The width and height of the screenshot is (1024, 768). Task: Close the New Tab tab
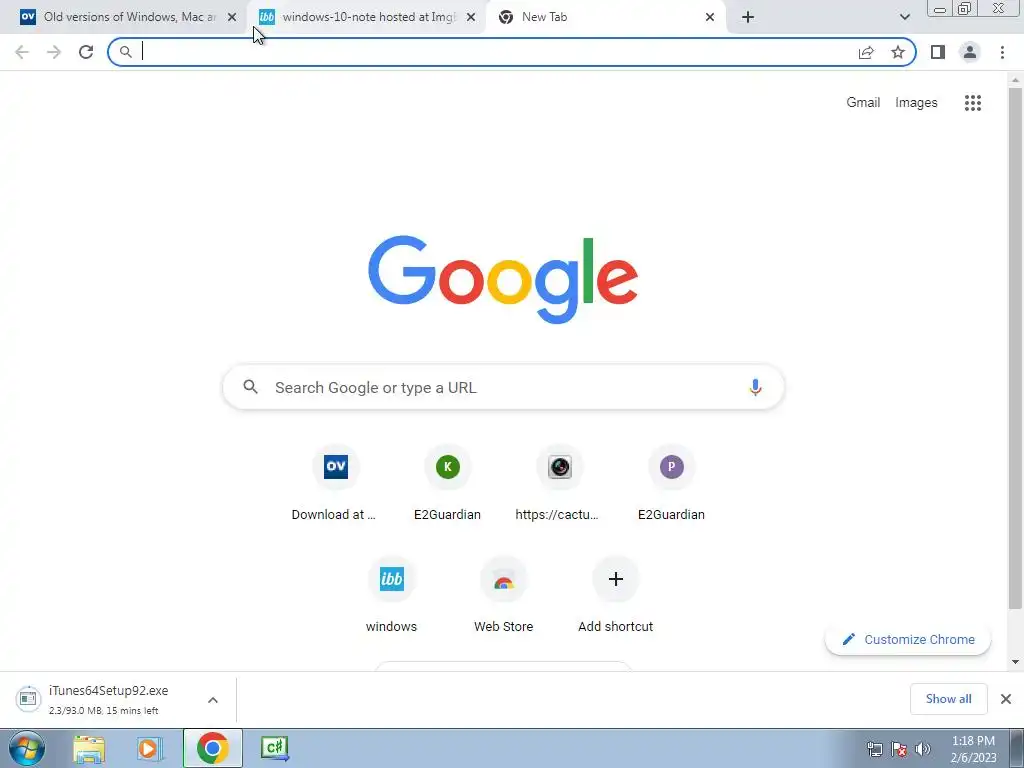(x=710, y=18)
